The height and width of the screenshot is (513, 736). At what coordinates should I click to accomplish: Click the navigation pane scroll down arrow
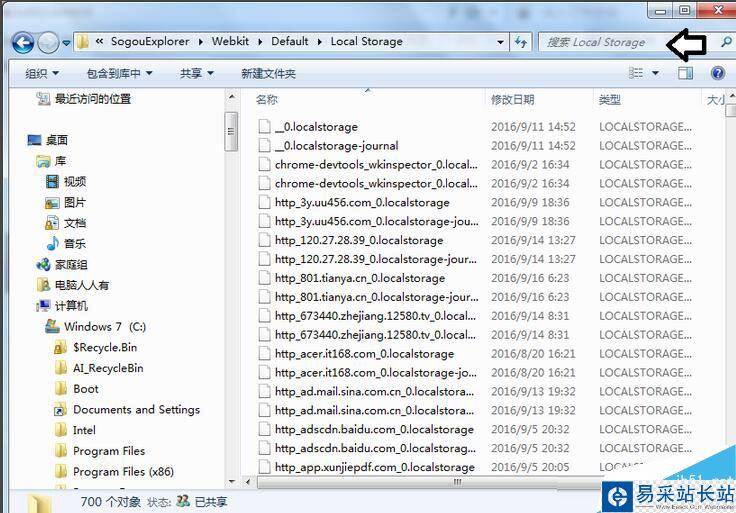(x=231, y=482)
